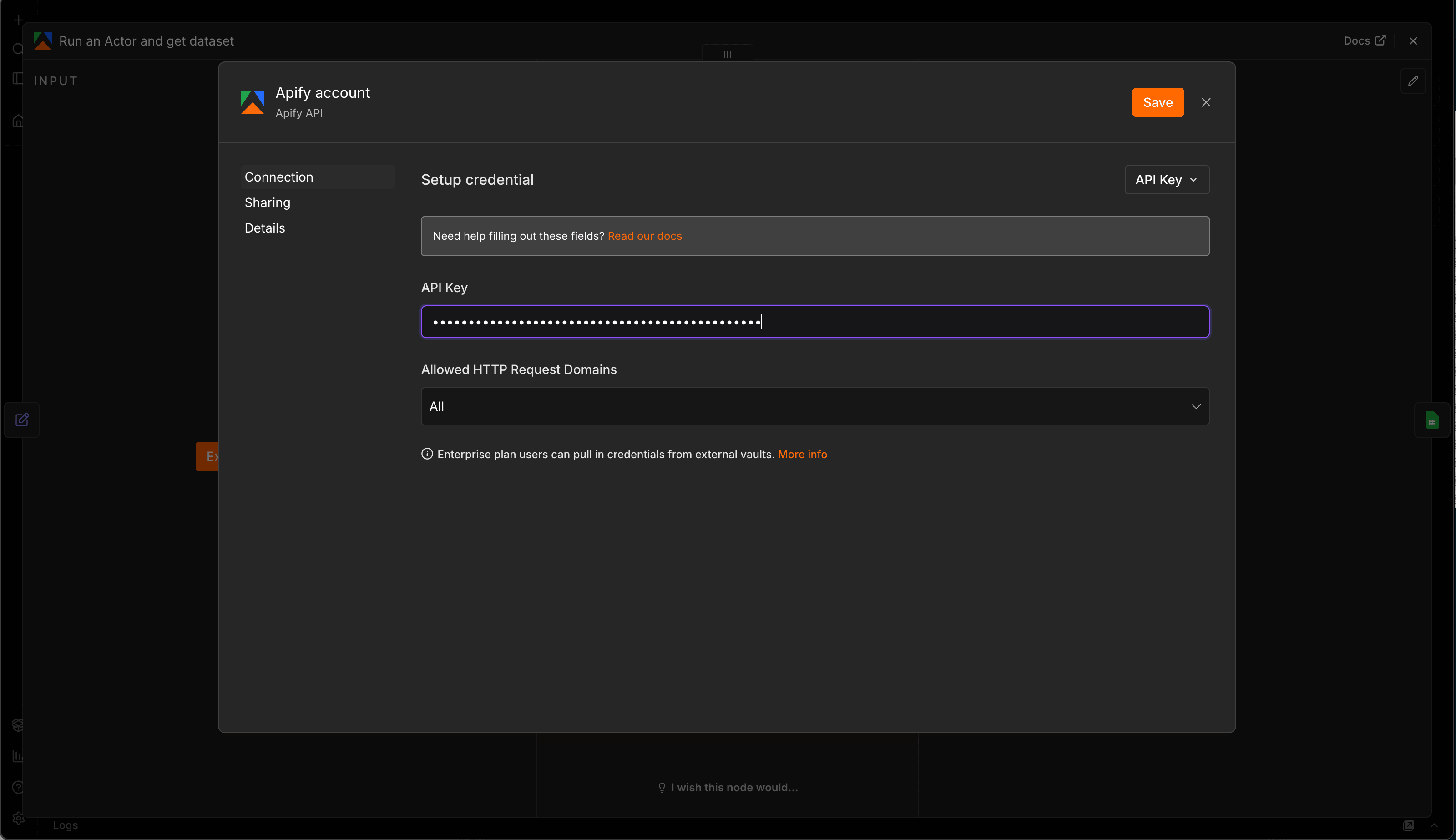Click the INPUT panel label
The width and height of the screenshot is (1456, 840).
56,81
